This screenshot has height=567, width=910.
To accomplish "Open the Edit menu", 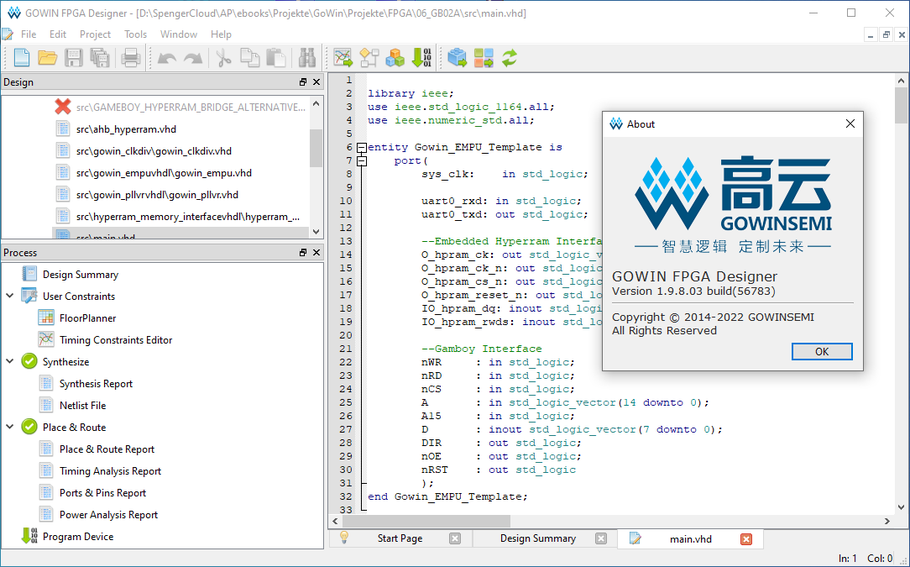I will click(x=57, y=34).
